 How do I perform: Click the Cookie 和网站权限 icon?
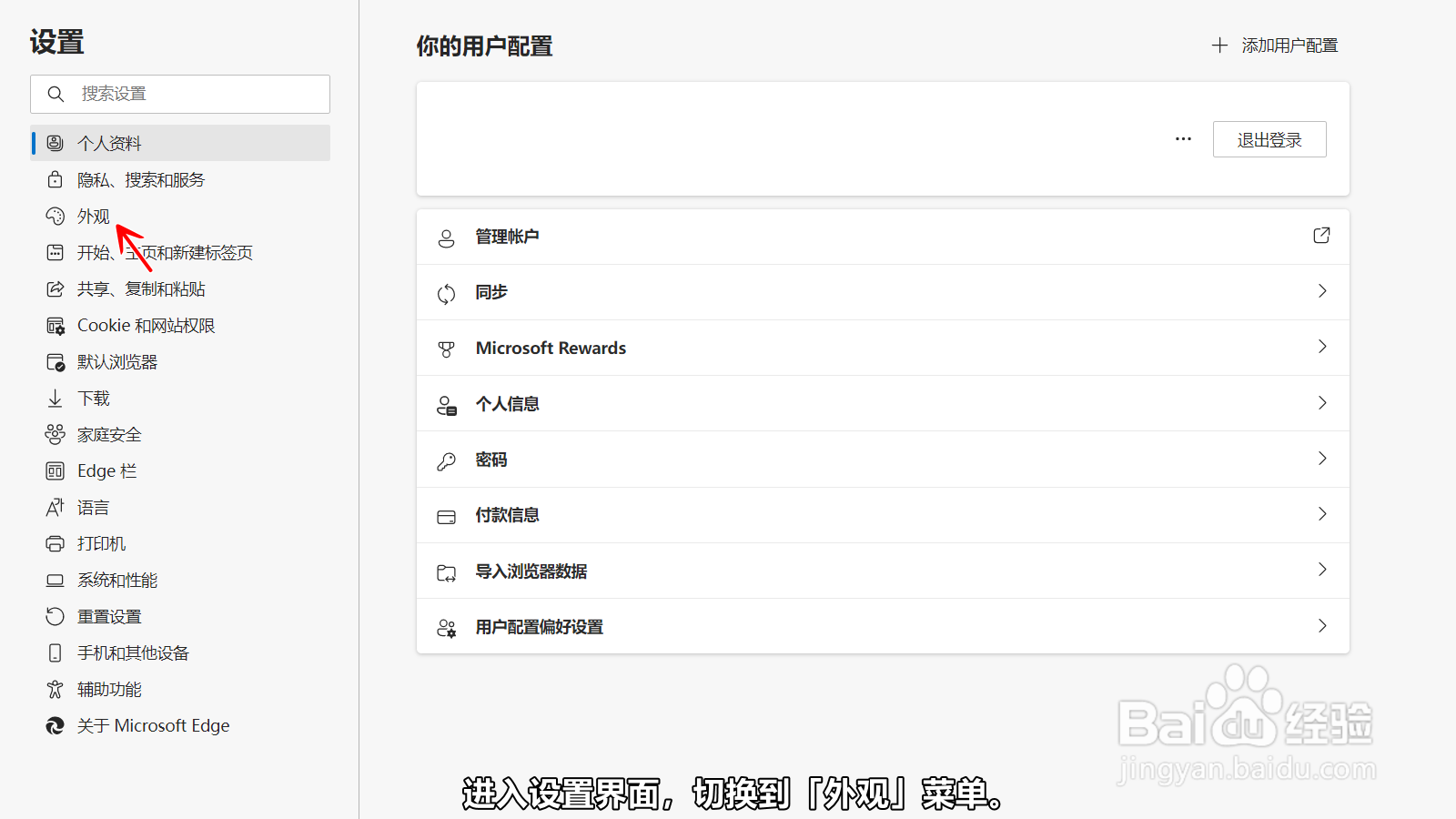click(x=56, y=325)
